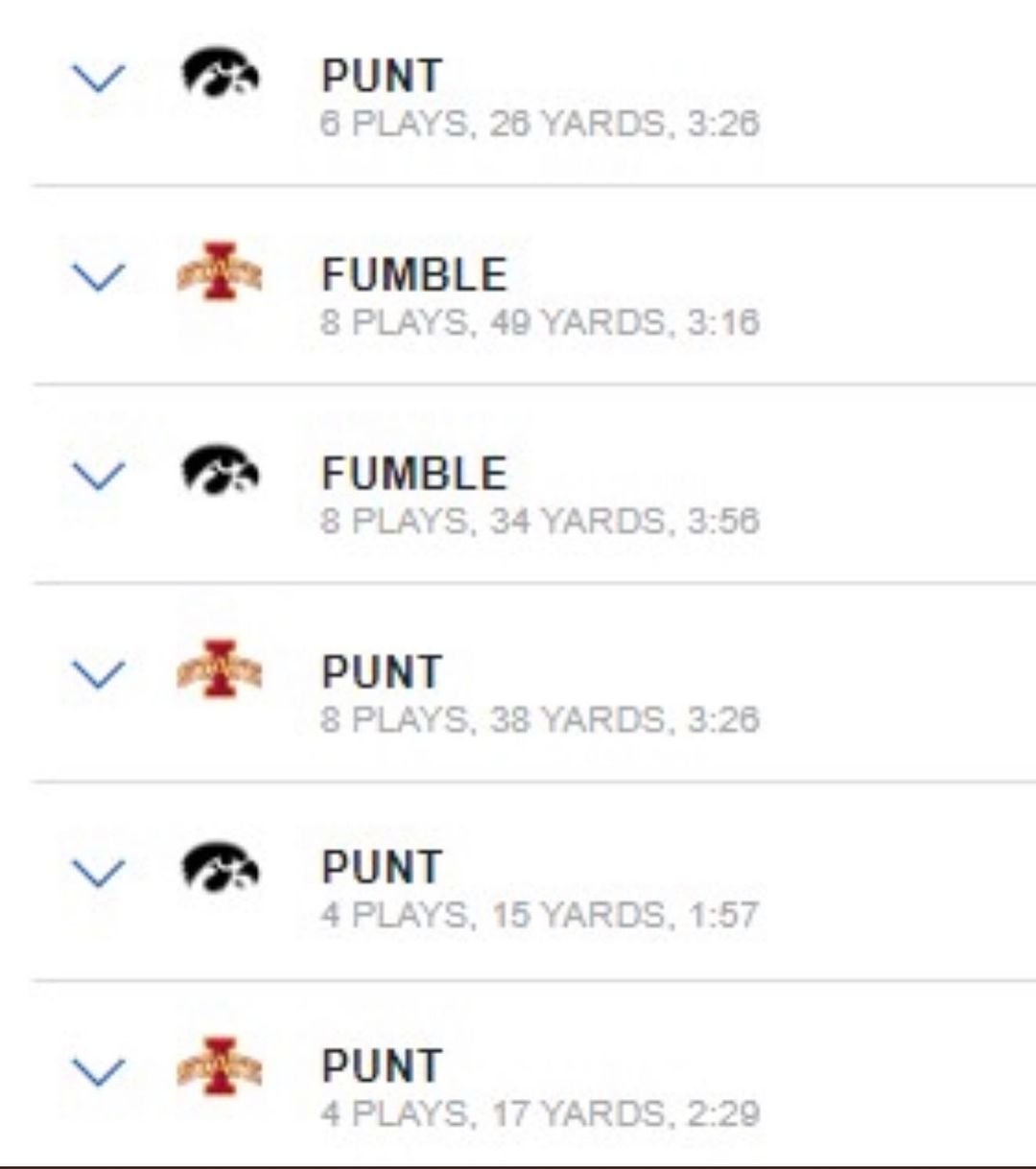This screenshot has height=1169, width=1036.
Task: Expand the 4 plays, 17 yards punt drive chevron
Action: pos(100,1071)
